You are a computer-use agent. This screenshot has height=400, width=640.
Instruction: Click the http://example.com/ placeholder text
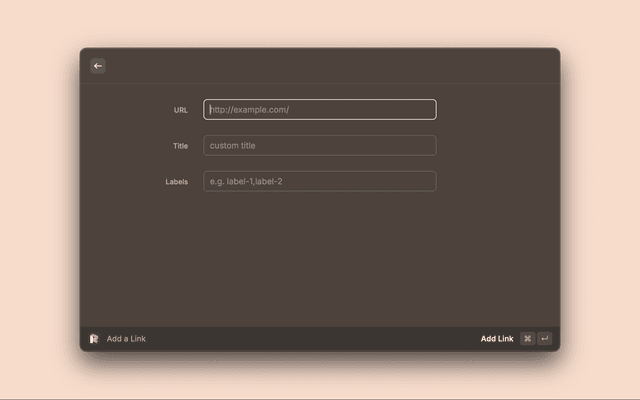[x=250, y=110]
